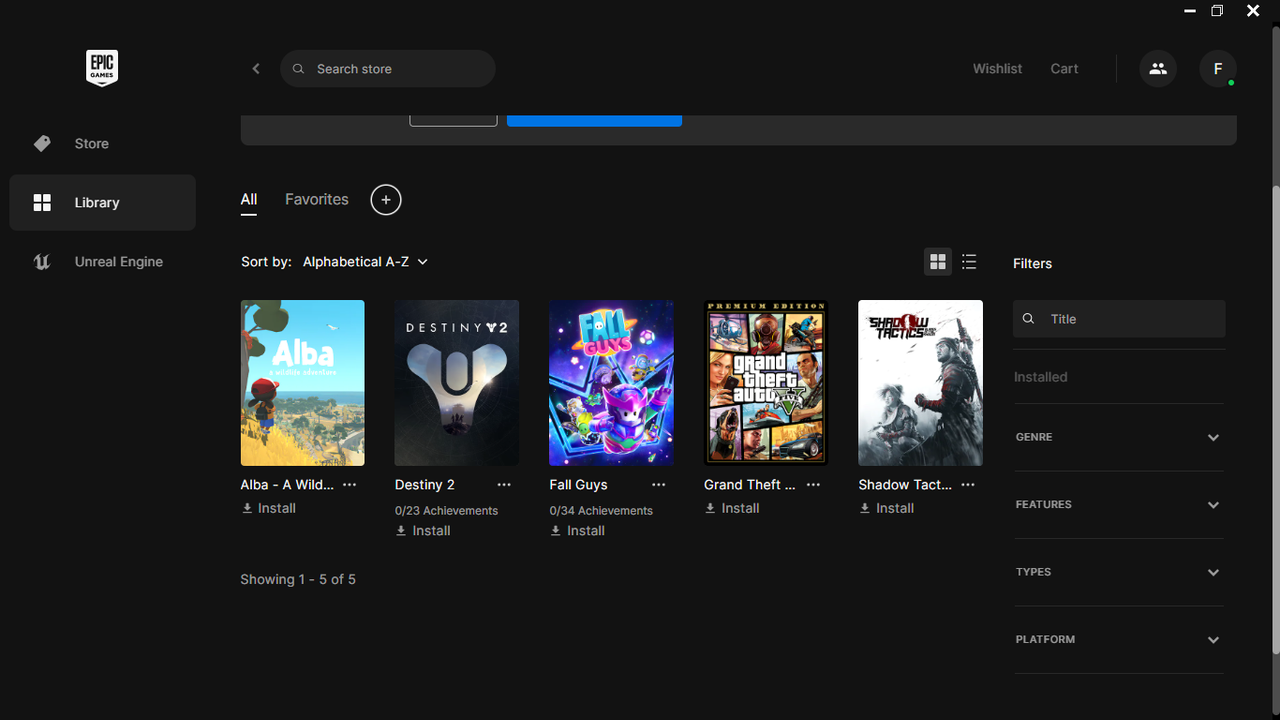Click the Shadow Tact... title
The image size is (1280, 720).
pyautogui.click(x=905, y=485)
